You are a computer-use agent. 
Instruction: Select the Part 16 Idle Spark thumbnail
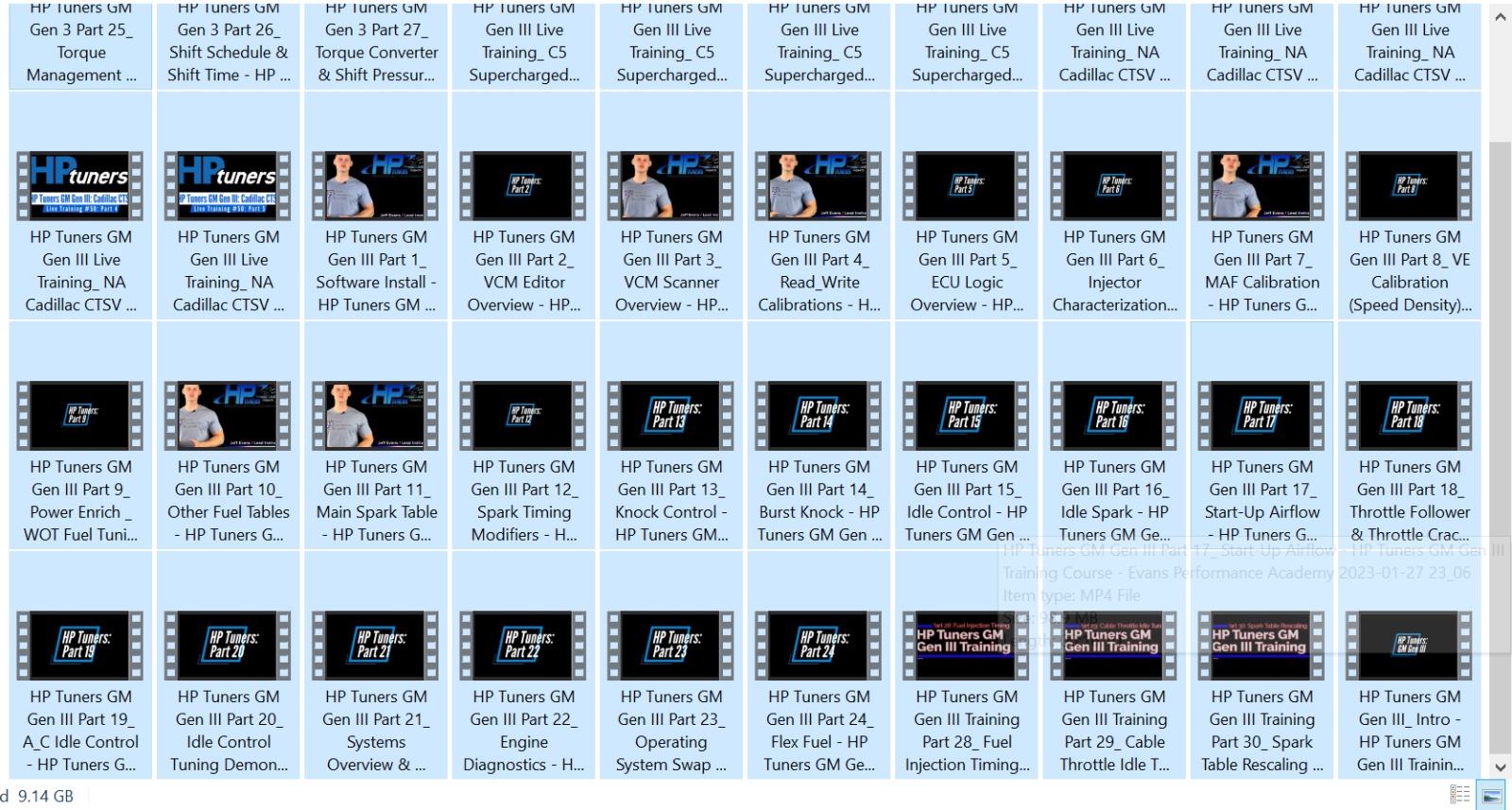1114,416
